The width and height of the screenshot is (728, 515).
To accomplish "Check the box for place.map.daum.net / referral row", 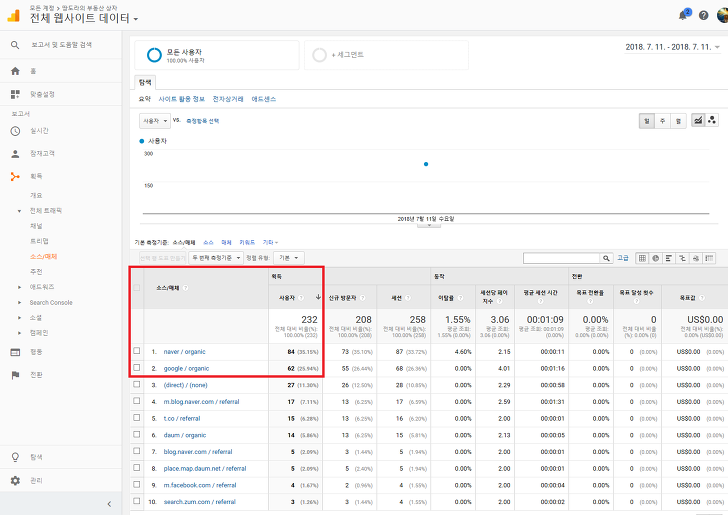I will tap(136, 468).
